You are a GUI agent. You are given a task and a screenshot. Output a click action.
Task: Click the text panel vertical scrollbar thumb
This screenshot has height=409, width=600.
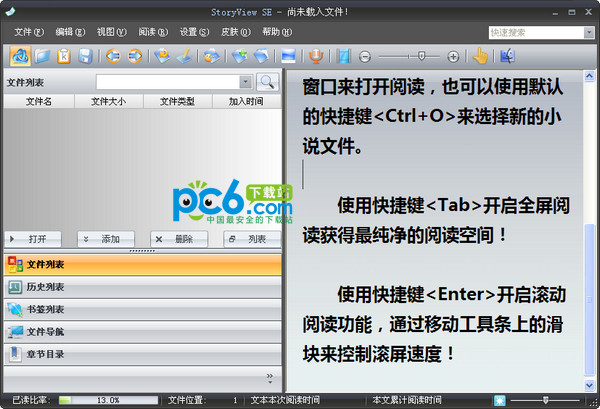[590, 300]
